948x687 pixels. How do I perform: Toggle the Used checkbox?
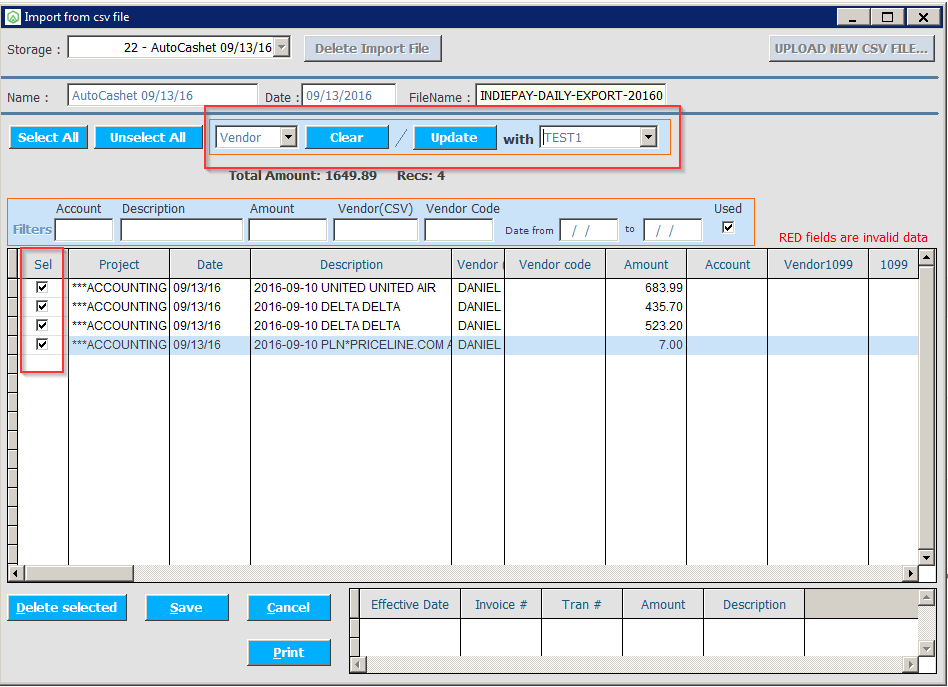[728, 227]
